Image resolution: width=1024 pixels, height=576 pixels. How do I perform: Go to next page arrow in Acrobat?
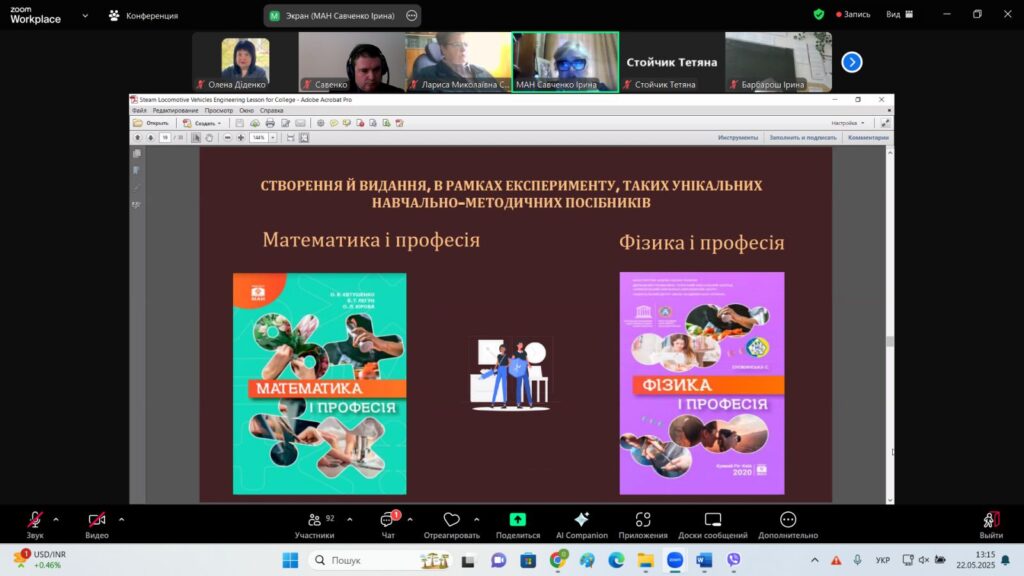pos(151,138)
